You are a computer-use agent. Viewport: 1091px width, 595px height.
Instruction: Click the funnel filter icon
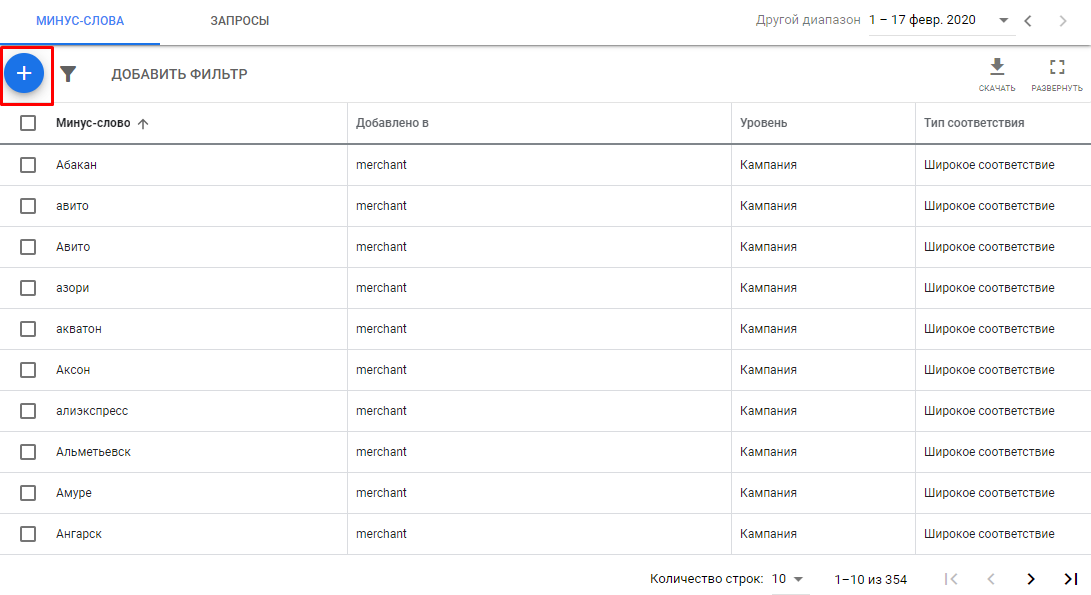(68, 74)
